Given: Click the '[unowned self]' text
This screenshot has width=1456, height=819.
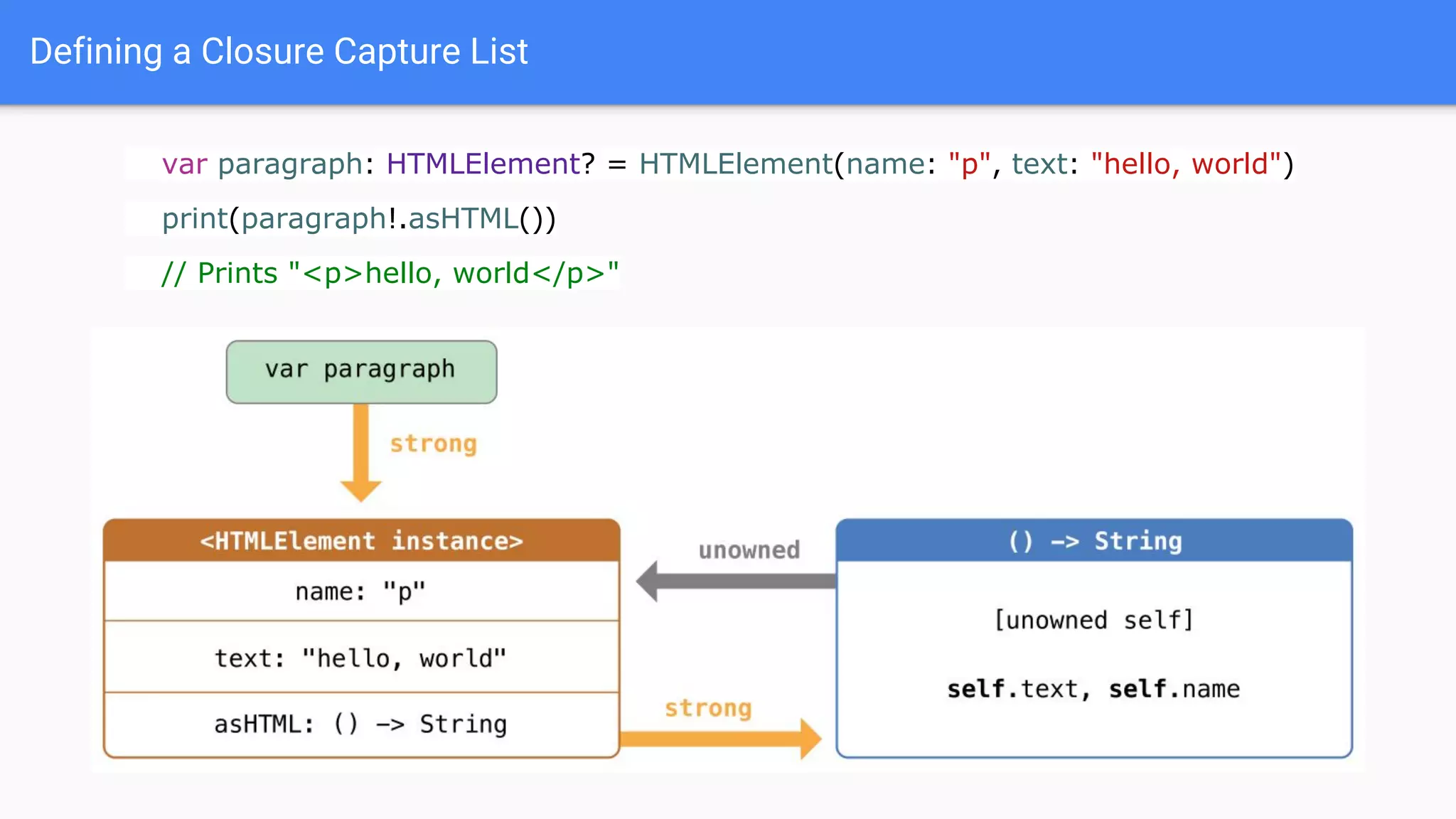Looking at the screenshot, I should coord(1093,620).
